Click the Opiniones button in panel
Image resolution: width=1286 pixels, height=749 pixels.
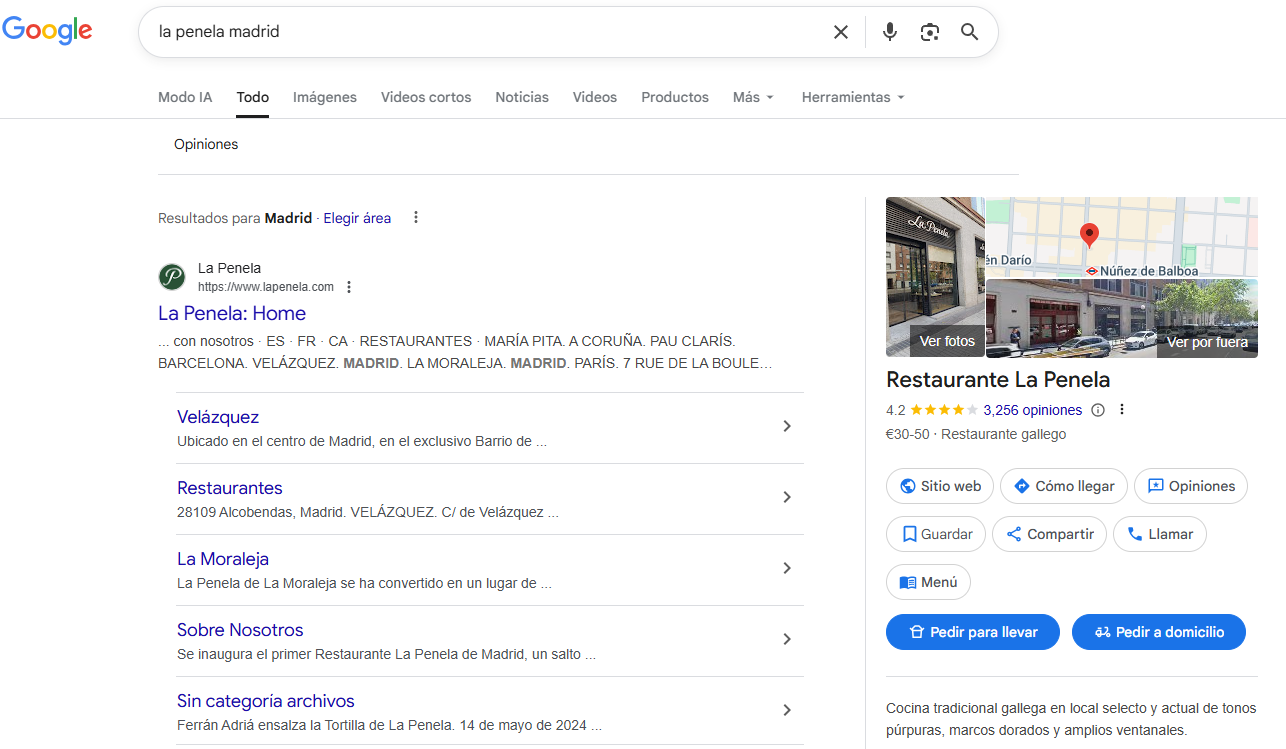1191,486
